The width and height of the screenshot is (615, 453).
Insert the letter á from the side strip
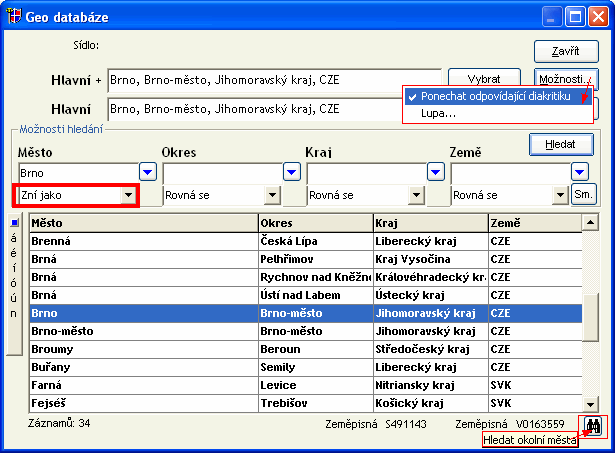(x=14, y=238)
